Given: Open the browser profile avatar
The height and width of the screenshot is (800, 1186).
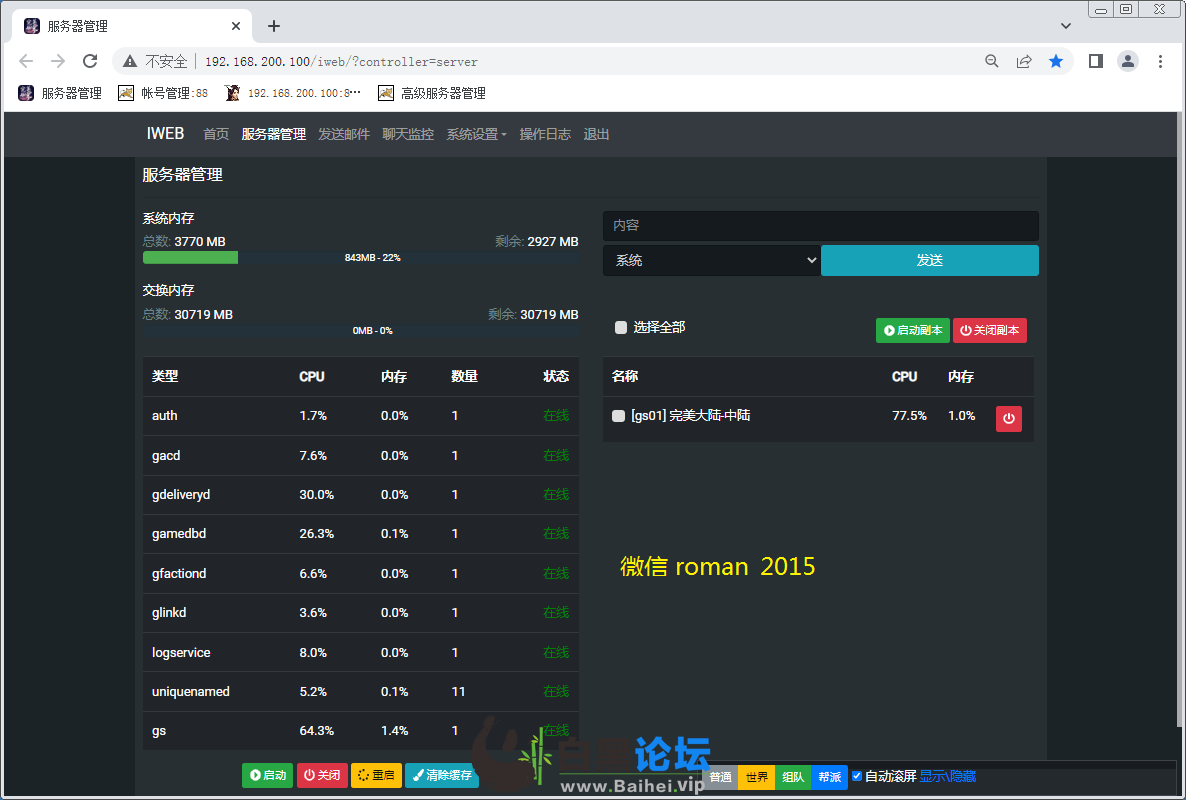Looking at the screenshot, I should (1128, 61).
